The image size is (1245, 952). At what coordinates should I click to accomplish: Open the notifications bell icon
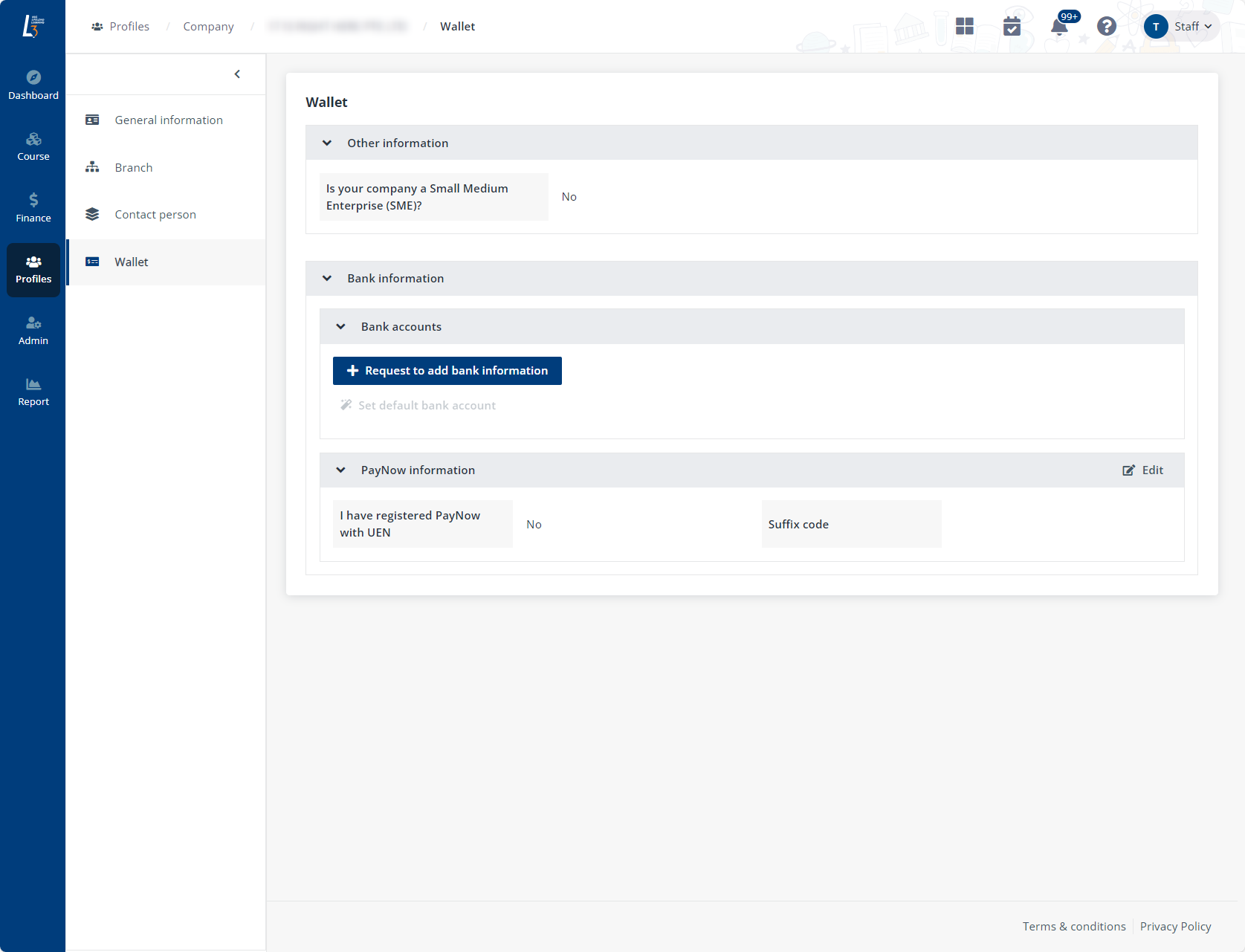click(1059, 27)
